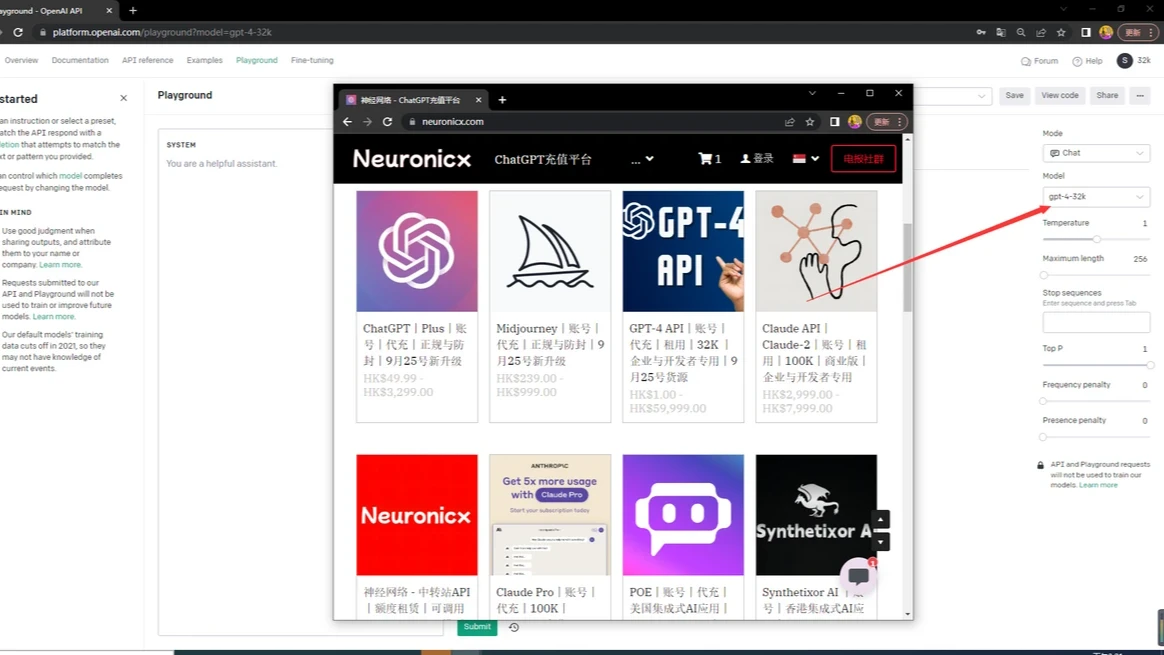Click Learn more under Playground requests note
Screen dimensions: 1164x655
[1098, 485]
